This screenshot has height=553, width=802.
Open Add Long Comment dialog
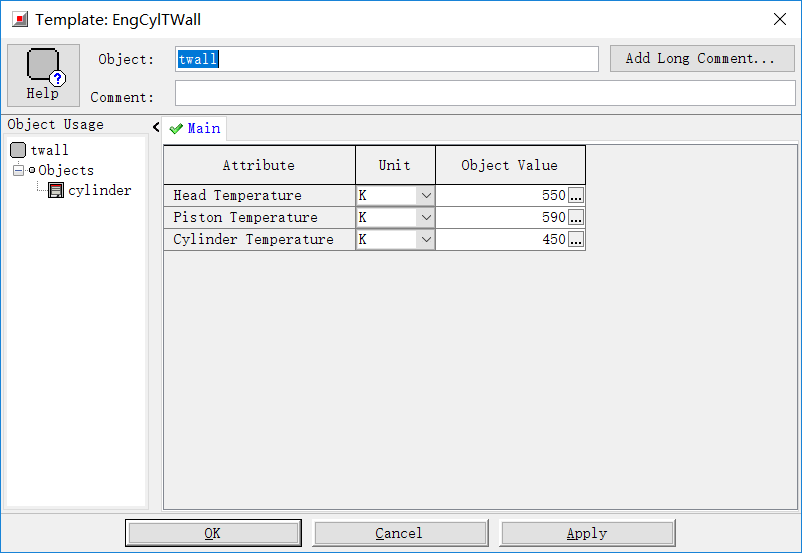pos(701,59)
